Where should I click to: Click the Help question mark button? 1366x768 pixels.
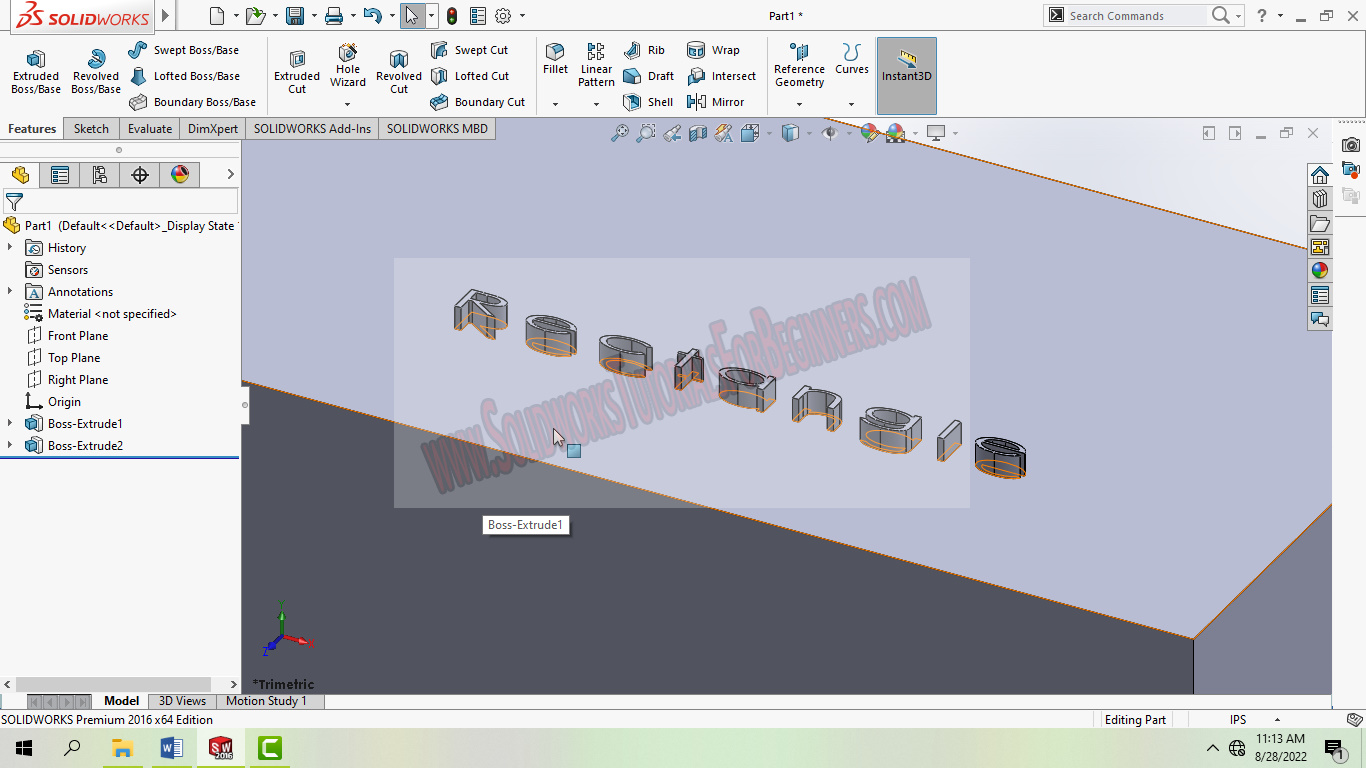tap(1261, 15)
